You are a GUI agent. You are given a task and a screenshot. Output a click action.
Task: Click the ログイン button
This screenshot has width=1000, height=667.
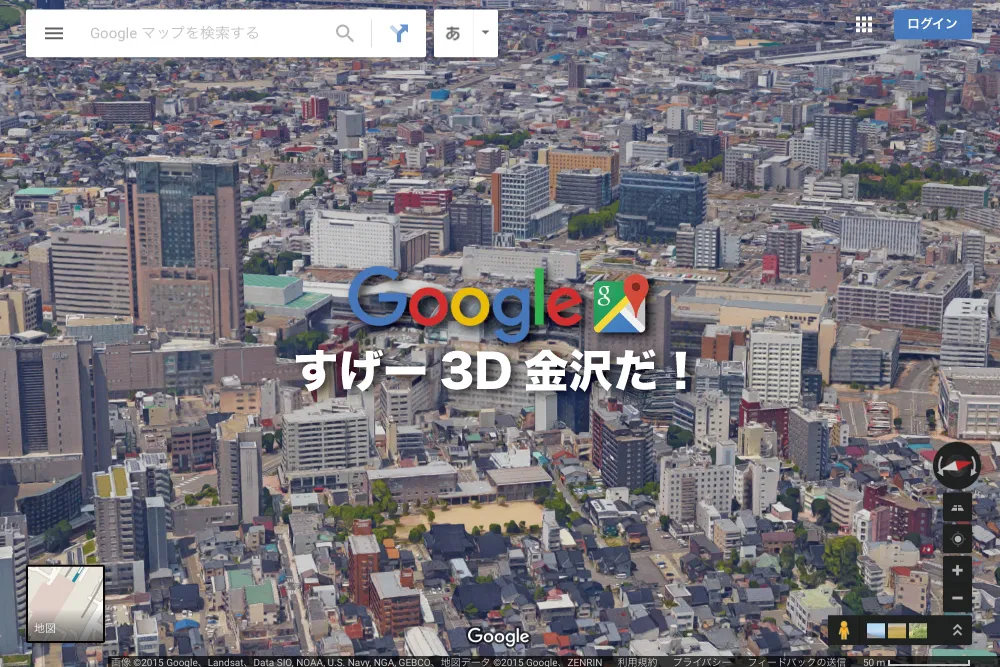click(x=932, y=24)
